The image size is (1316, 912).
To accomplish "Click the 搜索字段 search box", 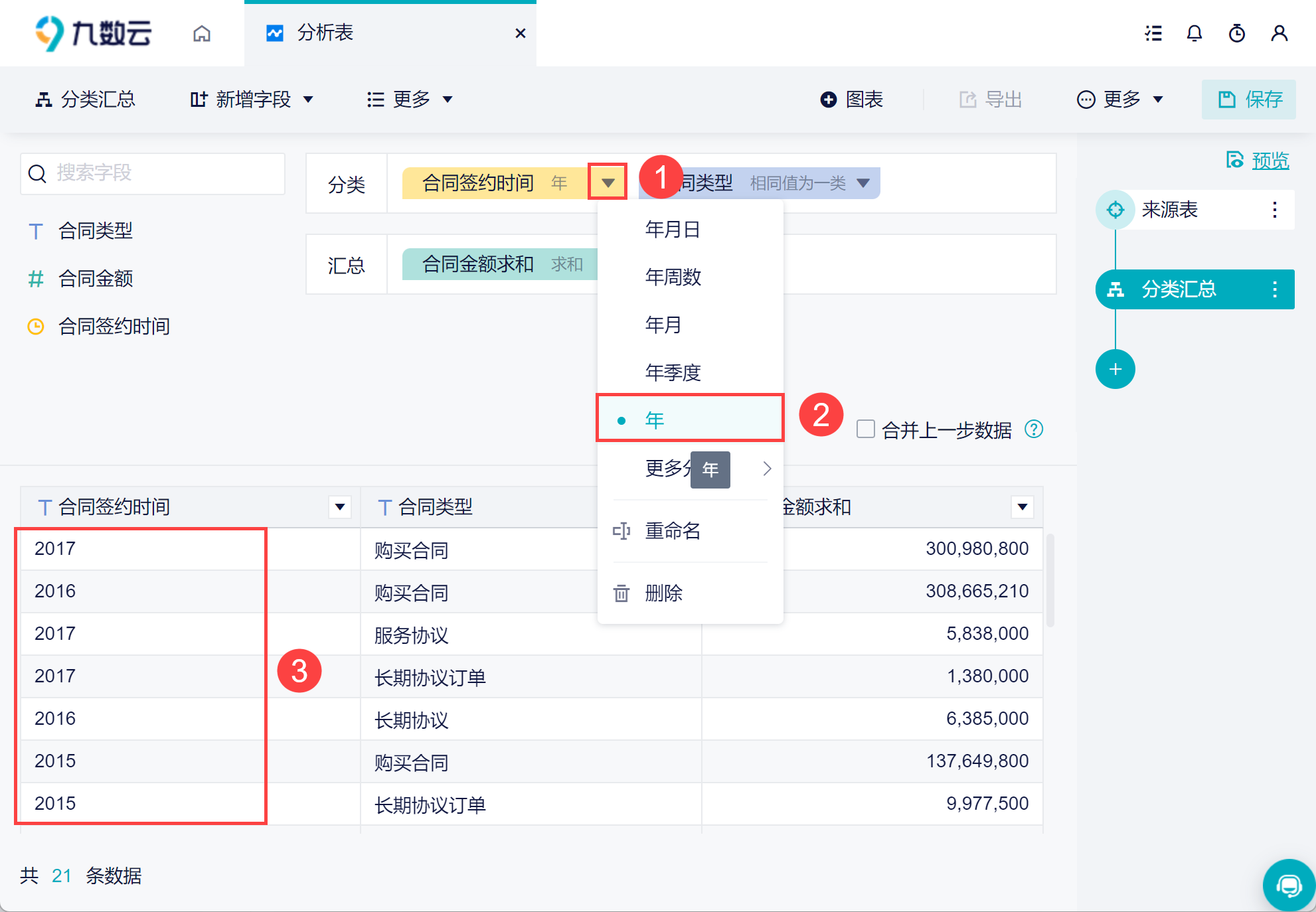I will click(153, 173).
